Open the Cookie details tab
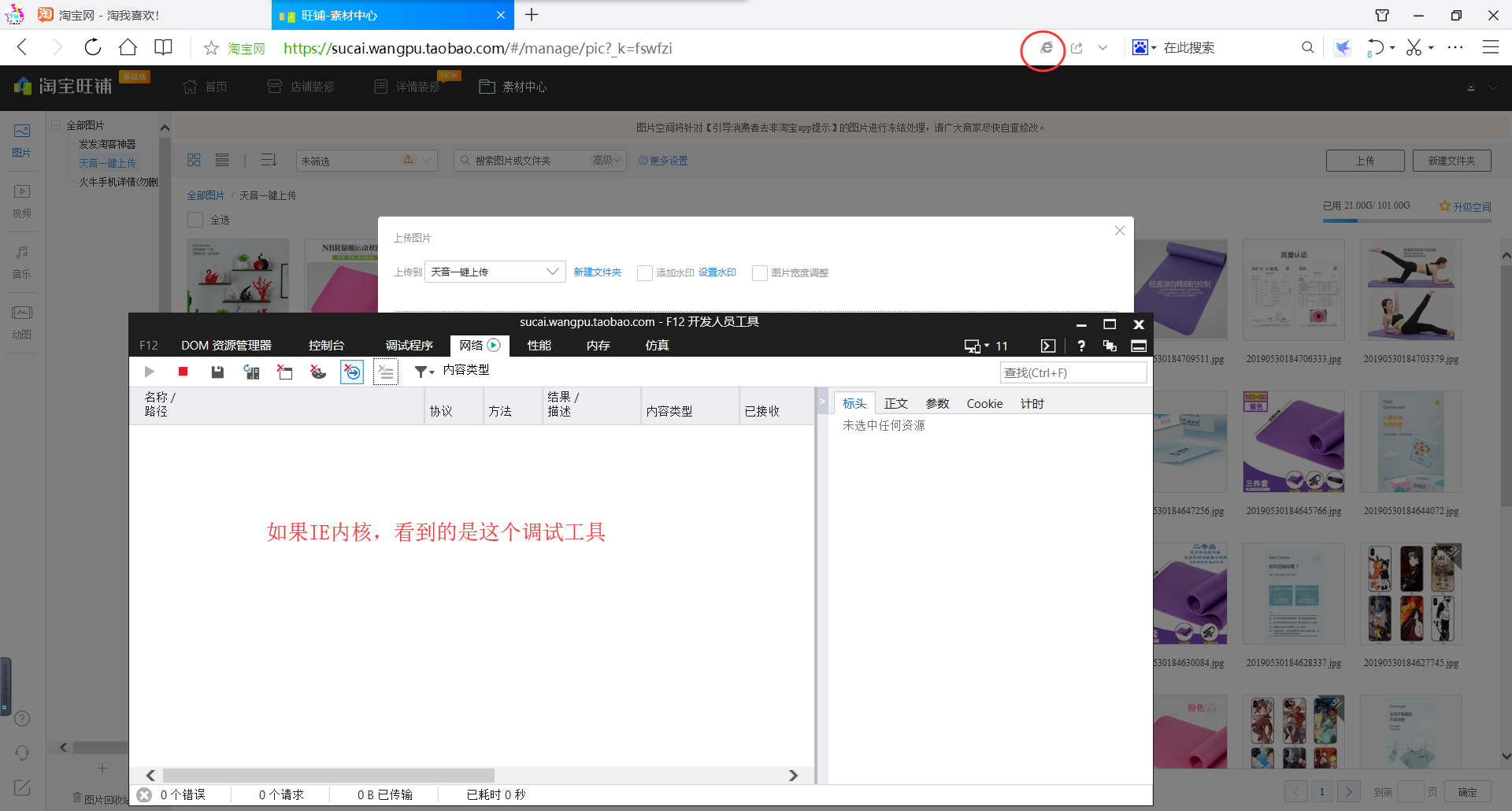 pyautogui.click(x=984, y=404)
